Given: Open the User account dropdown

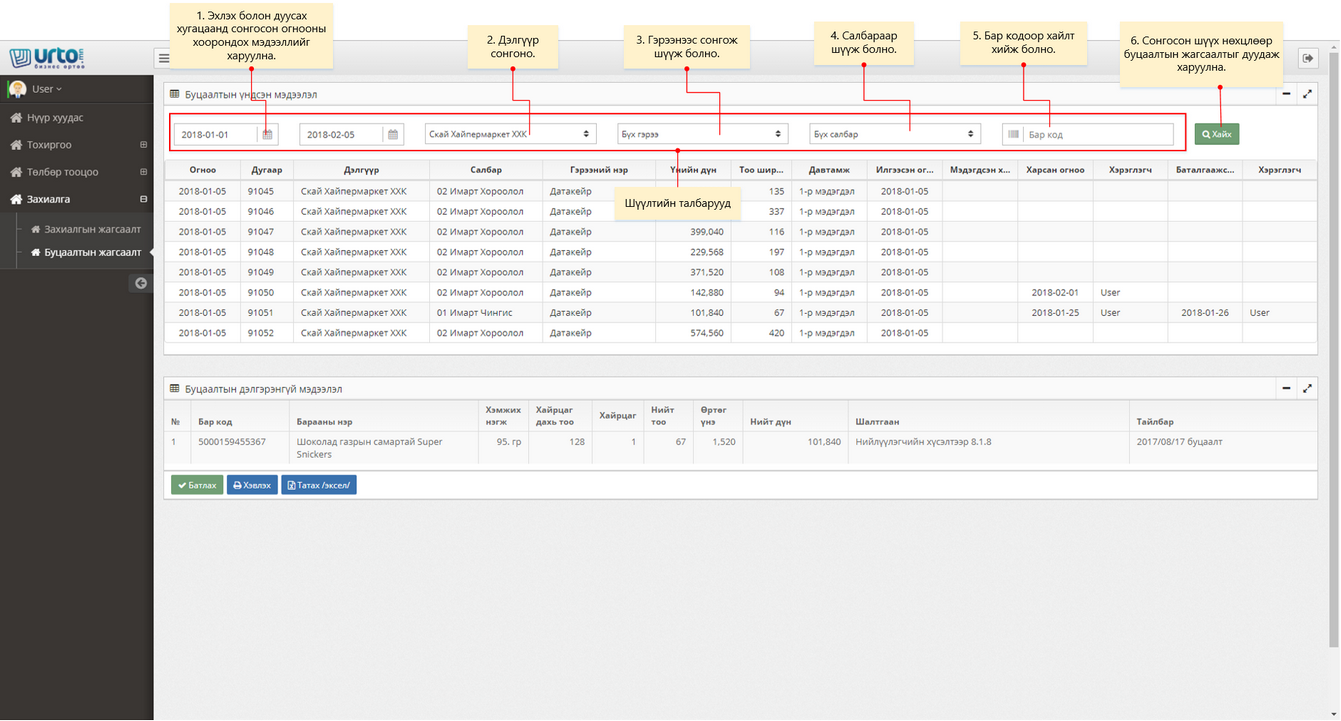Looking at the screenshot, I should point(47,89).
